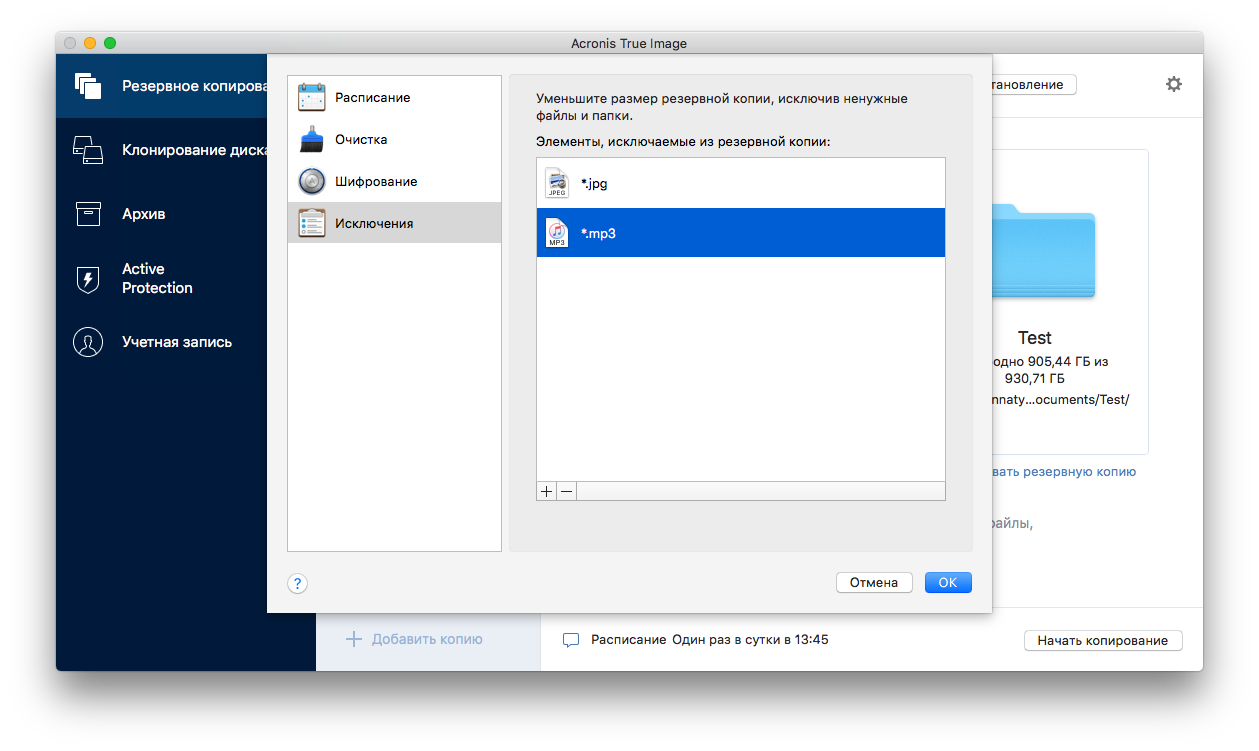The height and width of the screenshot is (751, 1259).
Task: Open the Очистка options tab
Action: [x=394, y=140]
